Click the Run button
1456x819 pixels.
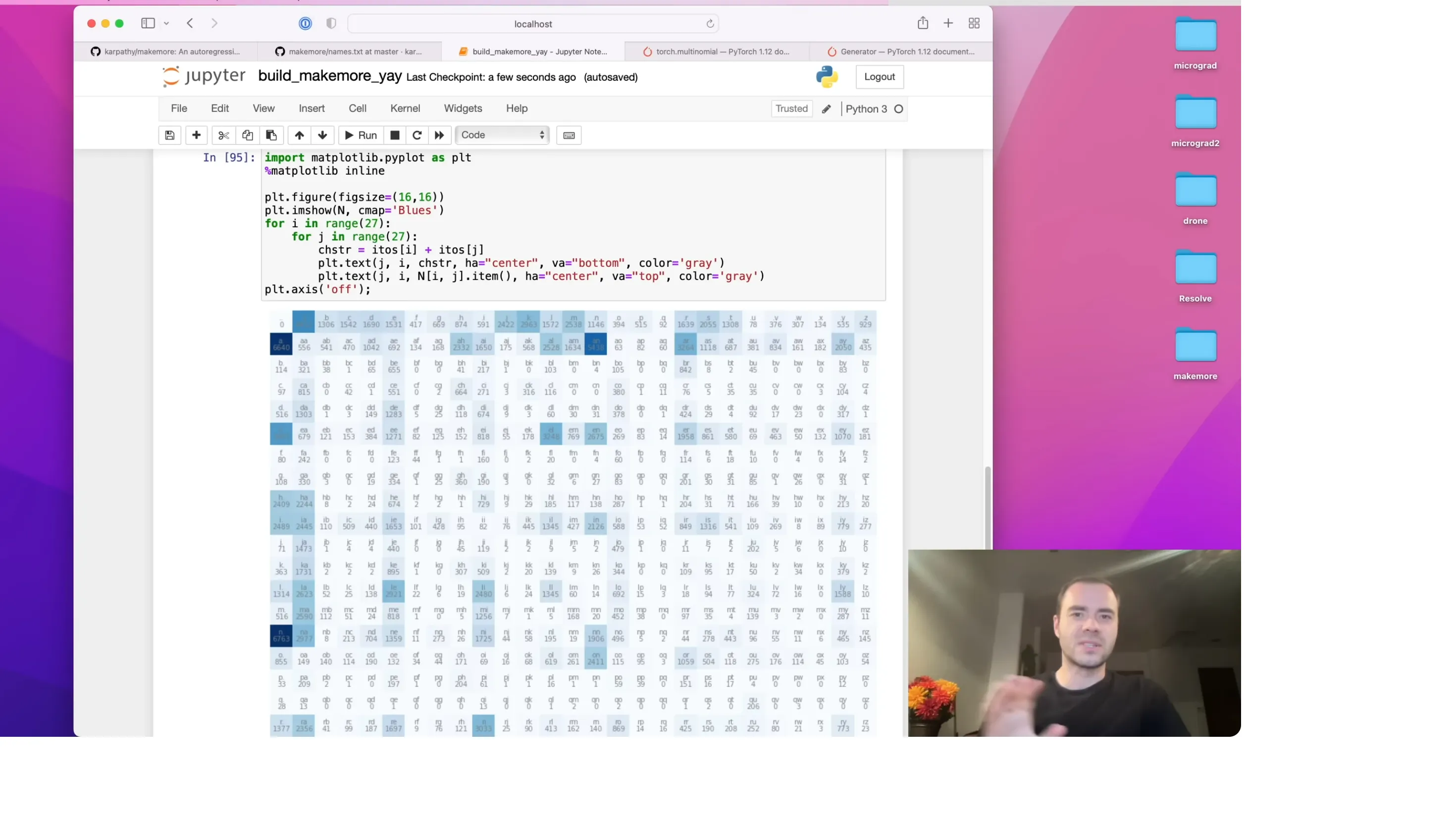361,135
